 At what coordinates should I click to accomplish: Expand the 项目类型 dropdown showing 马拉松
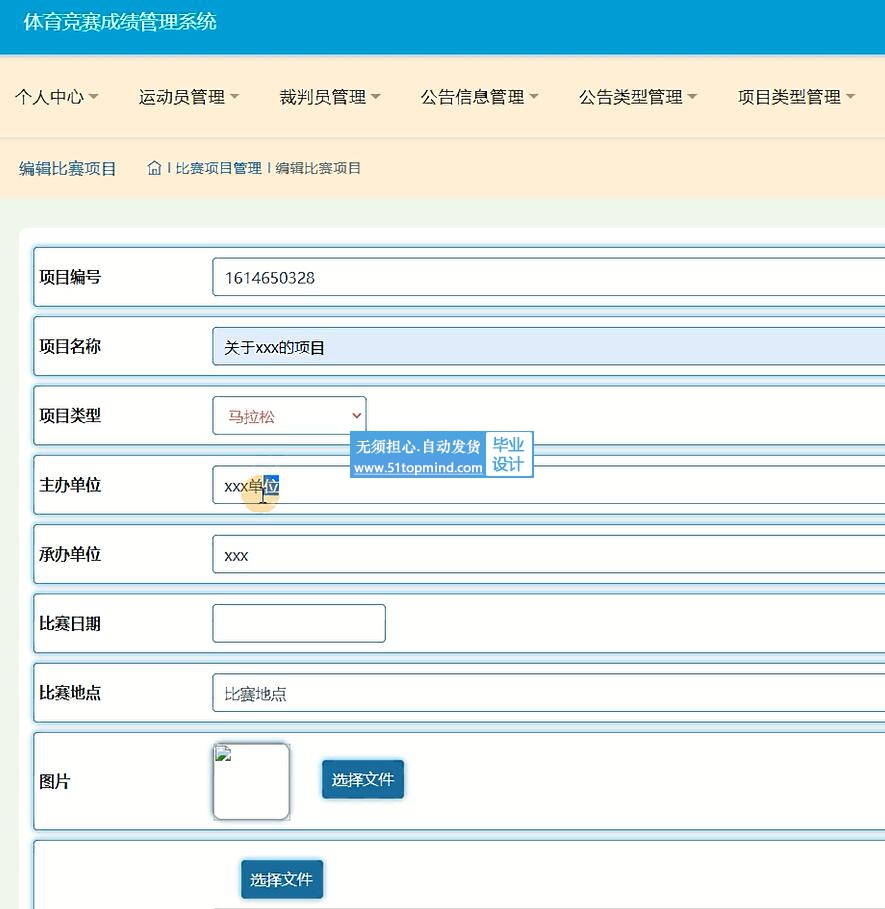pyautogui.click(x=289, y=416)
